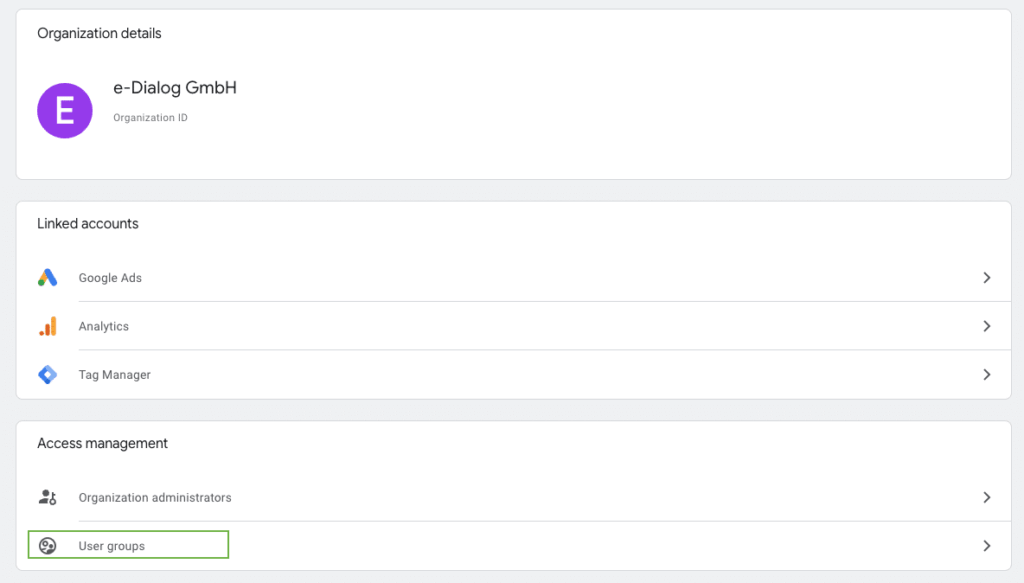The width and height of the screenshot is (1024, 583).
Task: Open the Google Ads linked account
Action: (x=110, y=278)
